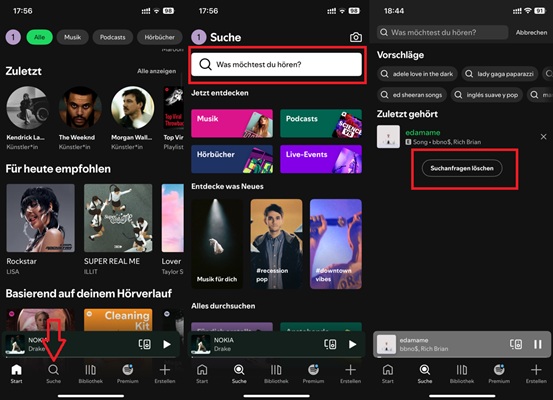Screen dimensions: 553x400
Task: Select the Podcasts filter chip
Action: pyautogui.click(x=113, y=37)
